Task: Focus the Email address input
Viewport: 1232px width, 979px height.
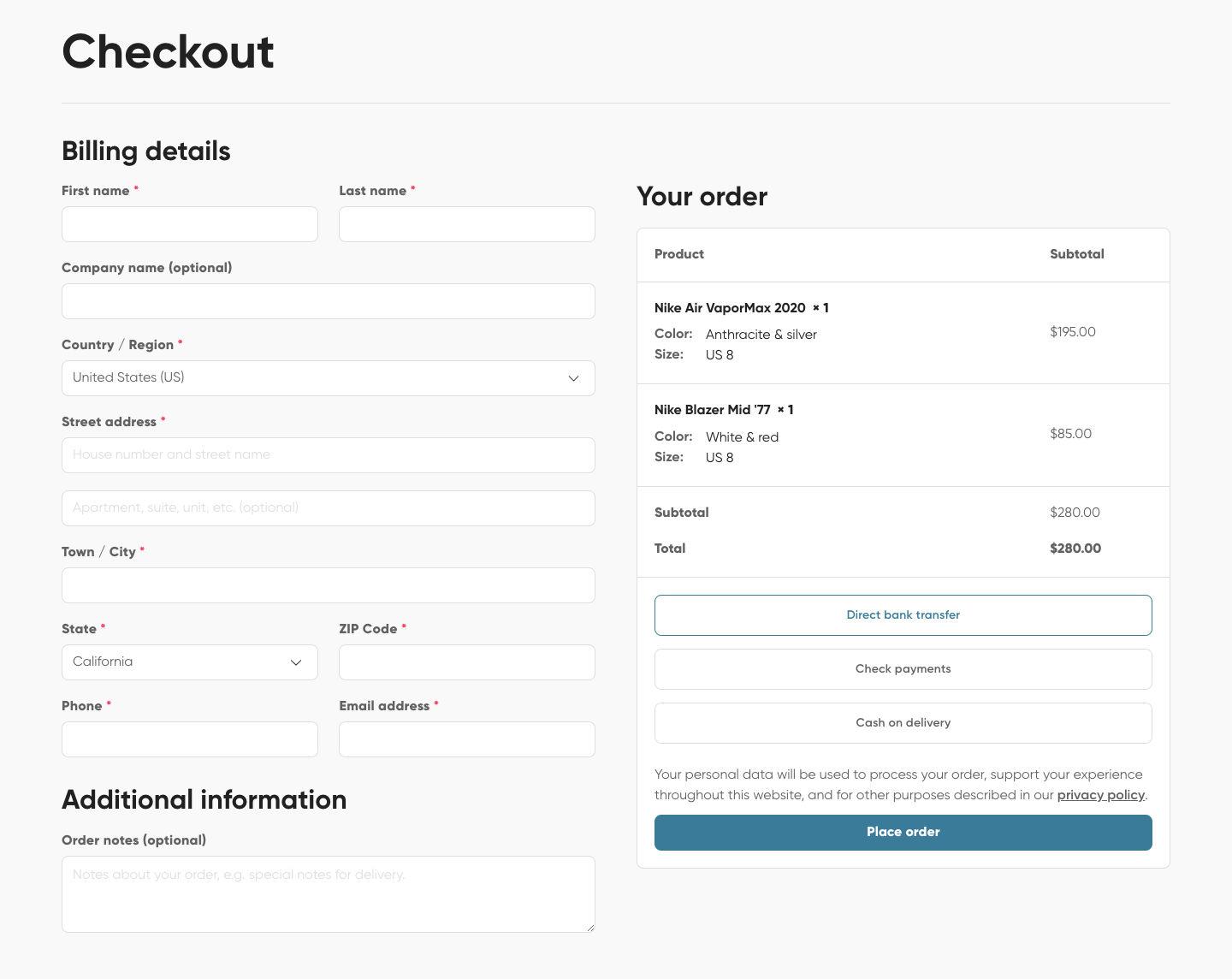Action: click(466, 739)
